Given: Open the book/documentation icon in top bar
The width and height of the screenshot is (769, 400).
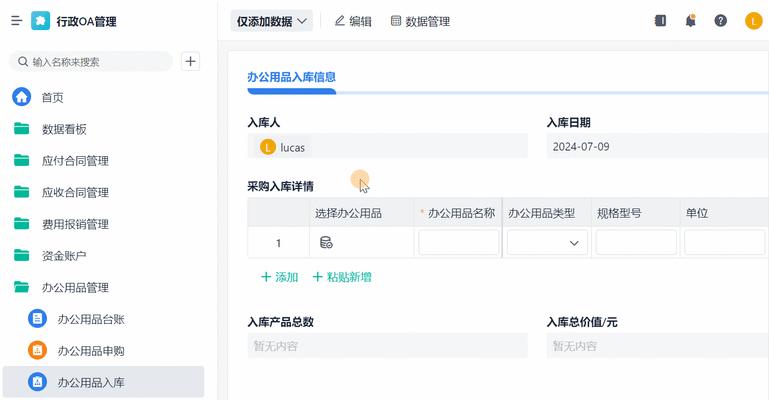Looking at the screenshot, I should [660, 21].
